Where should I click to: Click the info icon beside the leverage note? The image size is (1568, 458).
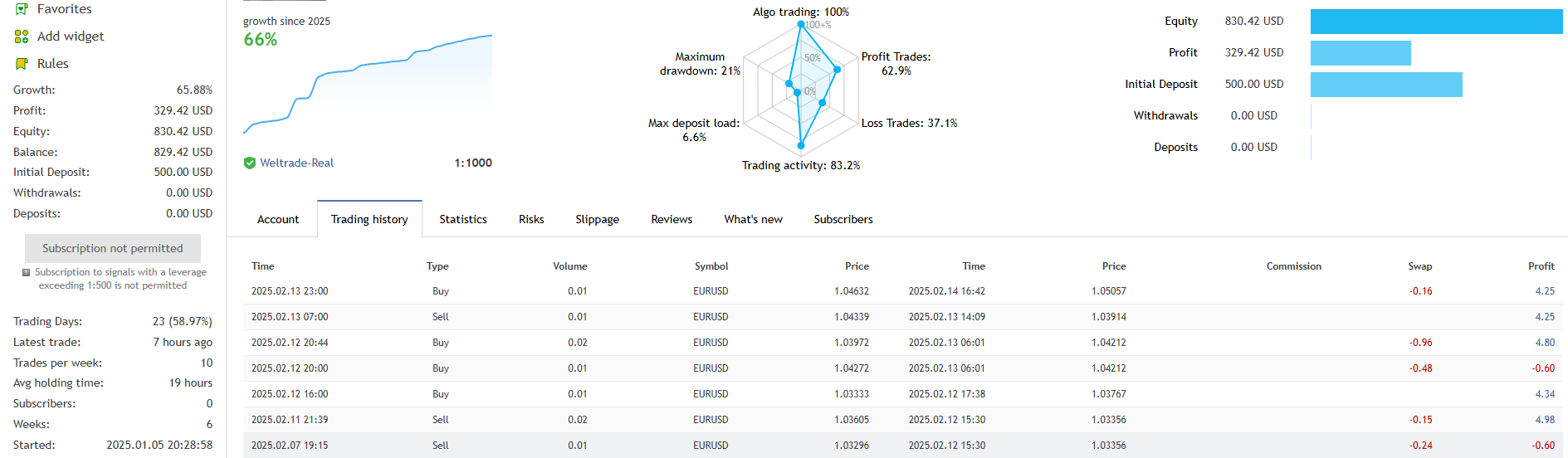(27, 272)
